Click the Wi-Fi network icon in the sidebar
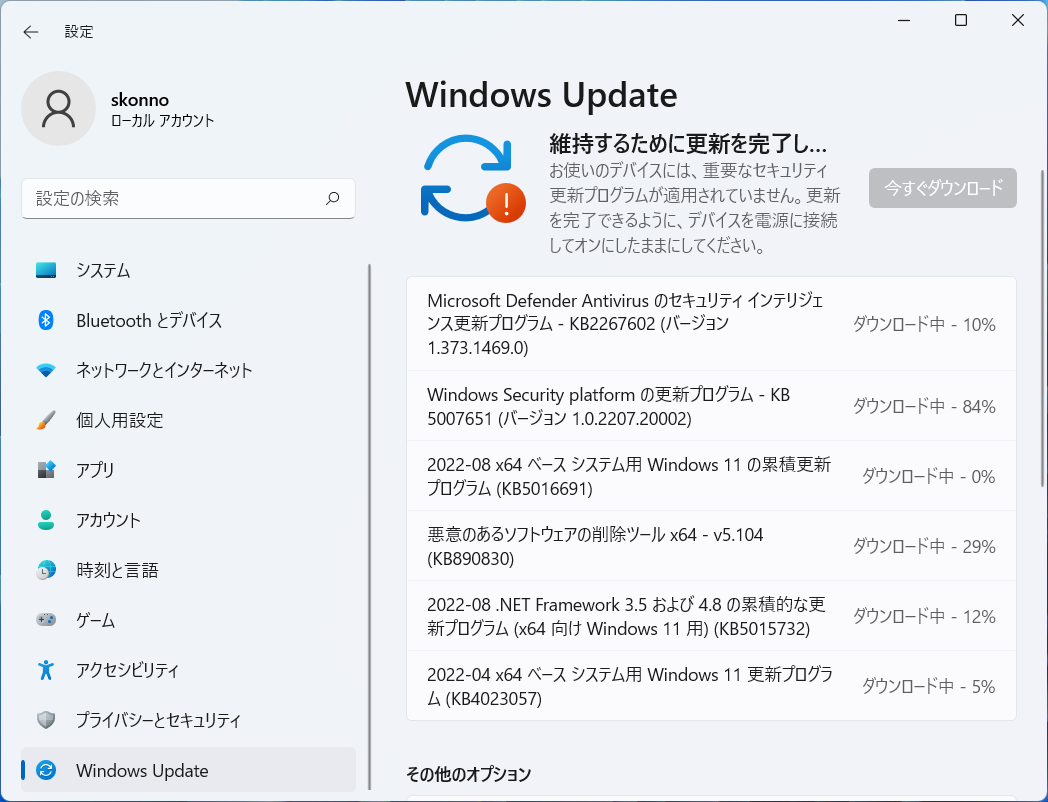The height and width of the screenshot is (802, 1048). 45,370
